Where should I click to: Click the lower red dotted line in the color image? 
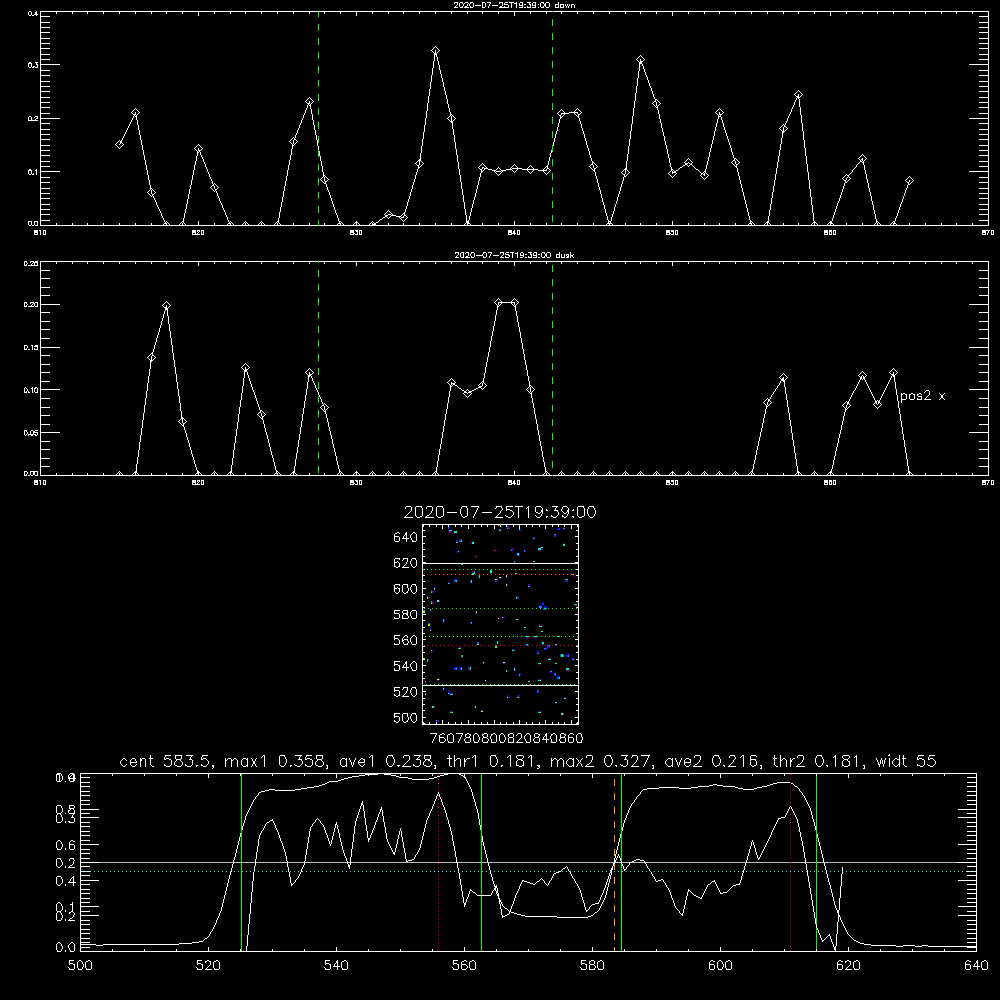pyautogui.click(x=500, y=645)
